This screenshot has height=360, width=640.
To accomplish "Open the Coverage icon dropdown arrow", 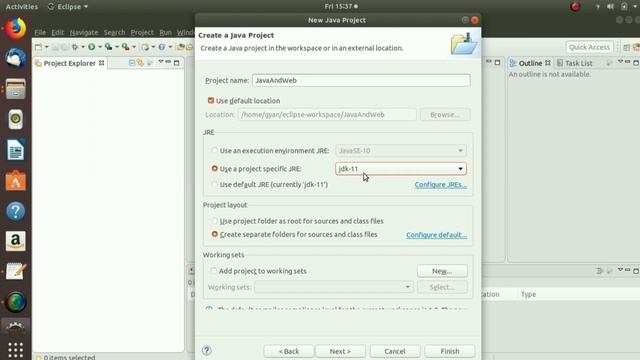I will click(x=117, y=47).
